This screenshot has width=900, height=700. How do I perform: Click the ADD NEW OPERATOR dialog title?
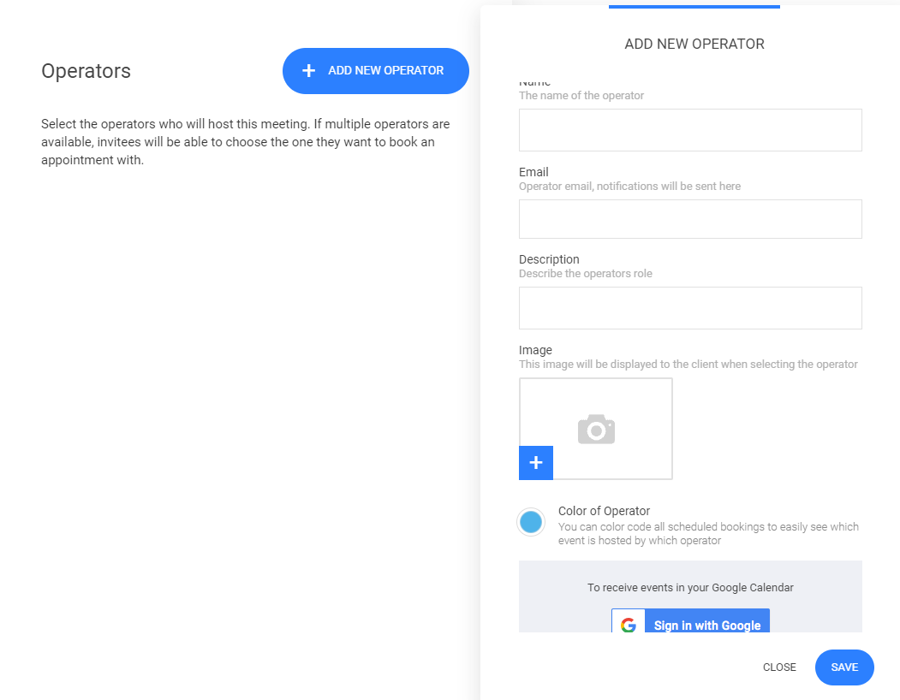694,44
